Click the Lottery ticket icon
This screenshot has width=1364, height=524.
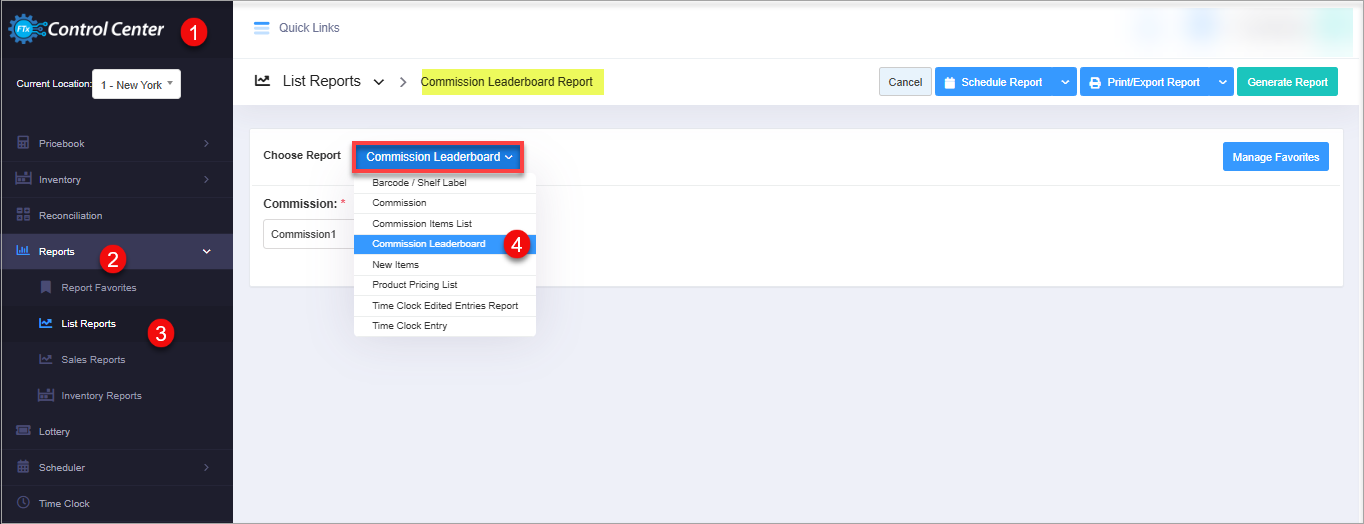23,431
